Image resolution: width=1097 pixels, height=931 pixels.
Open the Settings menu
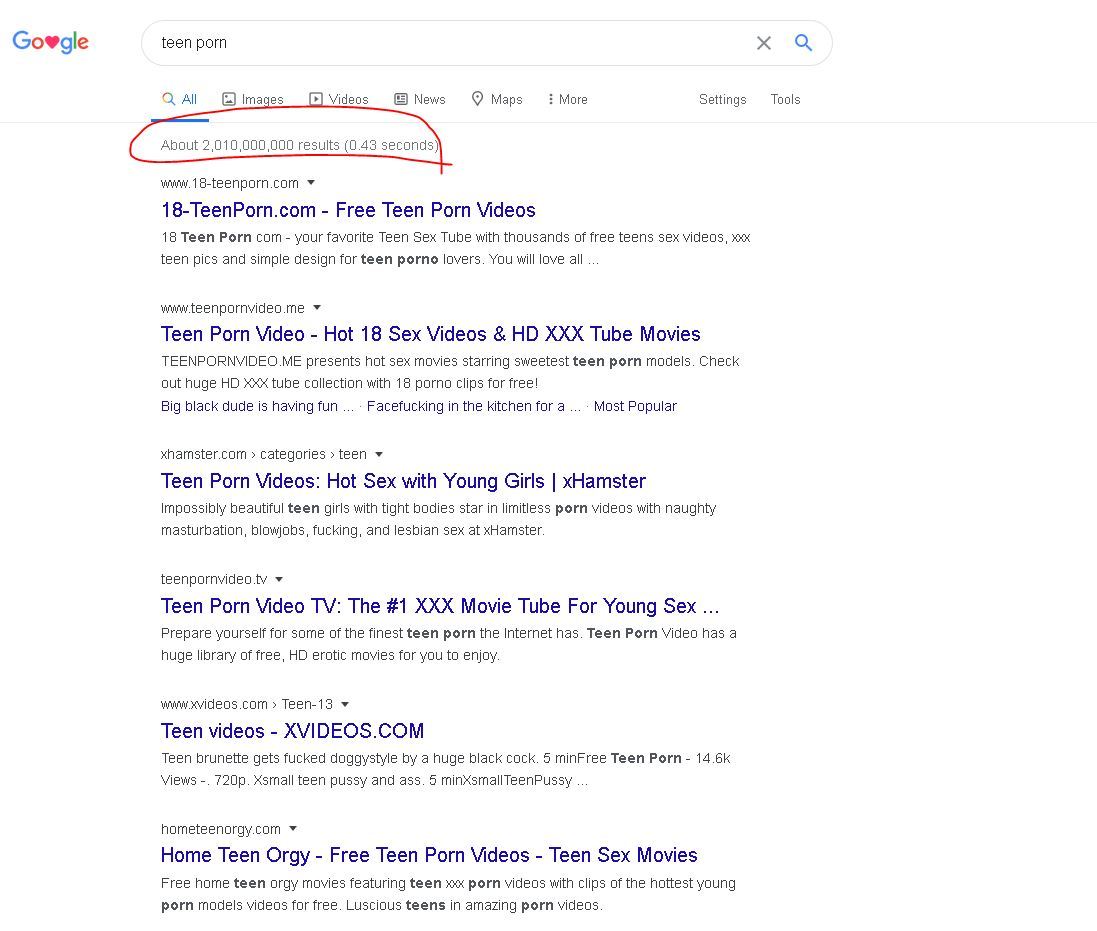(722, 99)
